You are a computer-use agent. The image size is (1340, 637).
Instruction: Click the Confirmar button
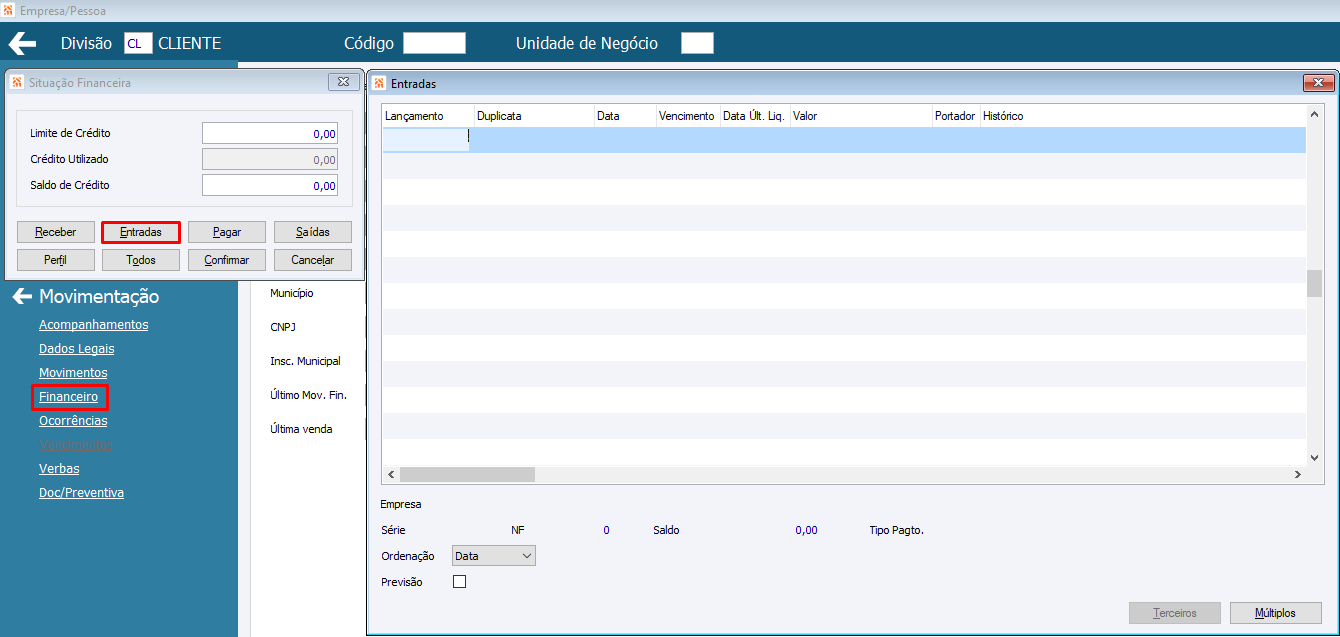227,260
